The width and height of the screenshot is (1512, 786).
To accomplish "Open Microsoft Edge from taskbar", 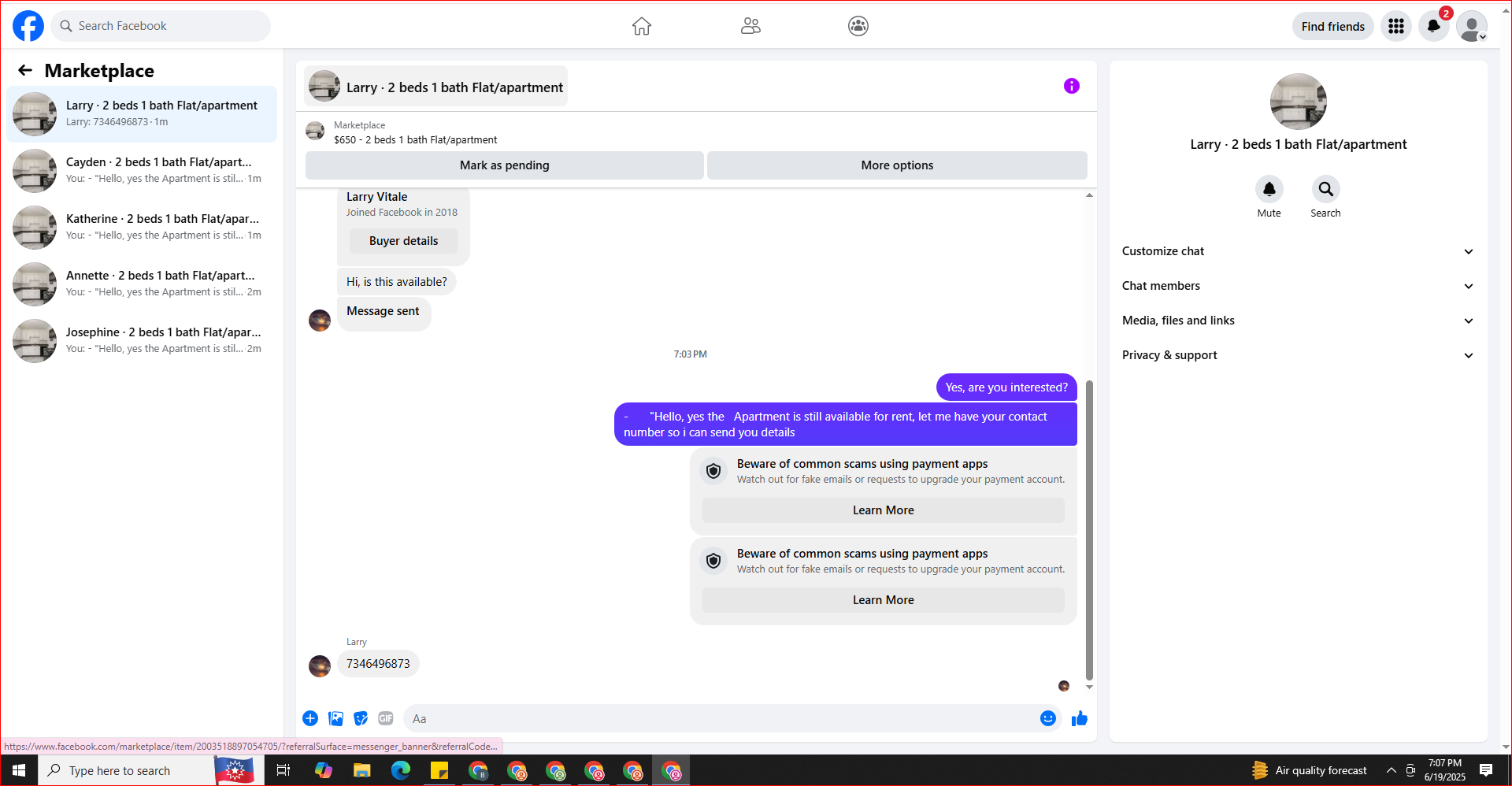I will click(401, 770).
